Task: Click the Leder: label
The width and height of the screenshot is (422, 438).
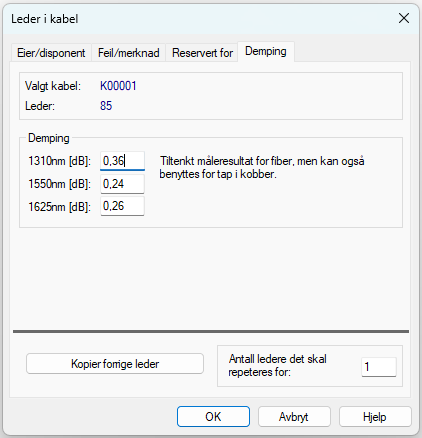Action: click(x=40, y=106)
